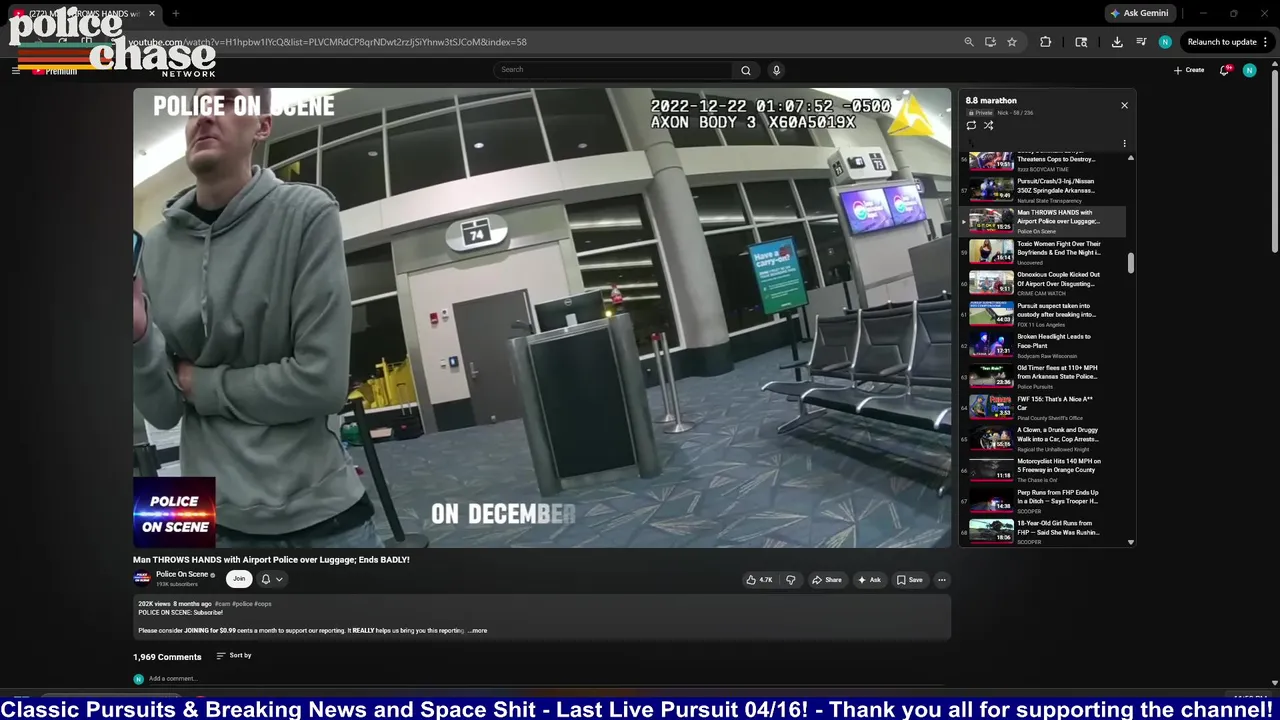Bookmark this page with the star icon

coord(1012,42)
